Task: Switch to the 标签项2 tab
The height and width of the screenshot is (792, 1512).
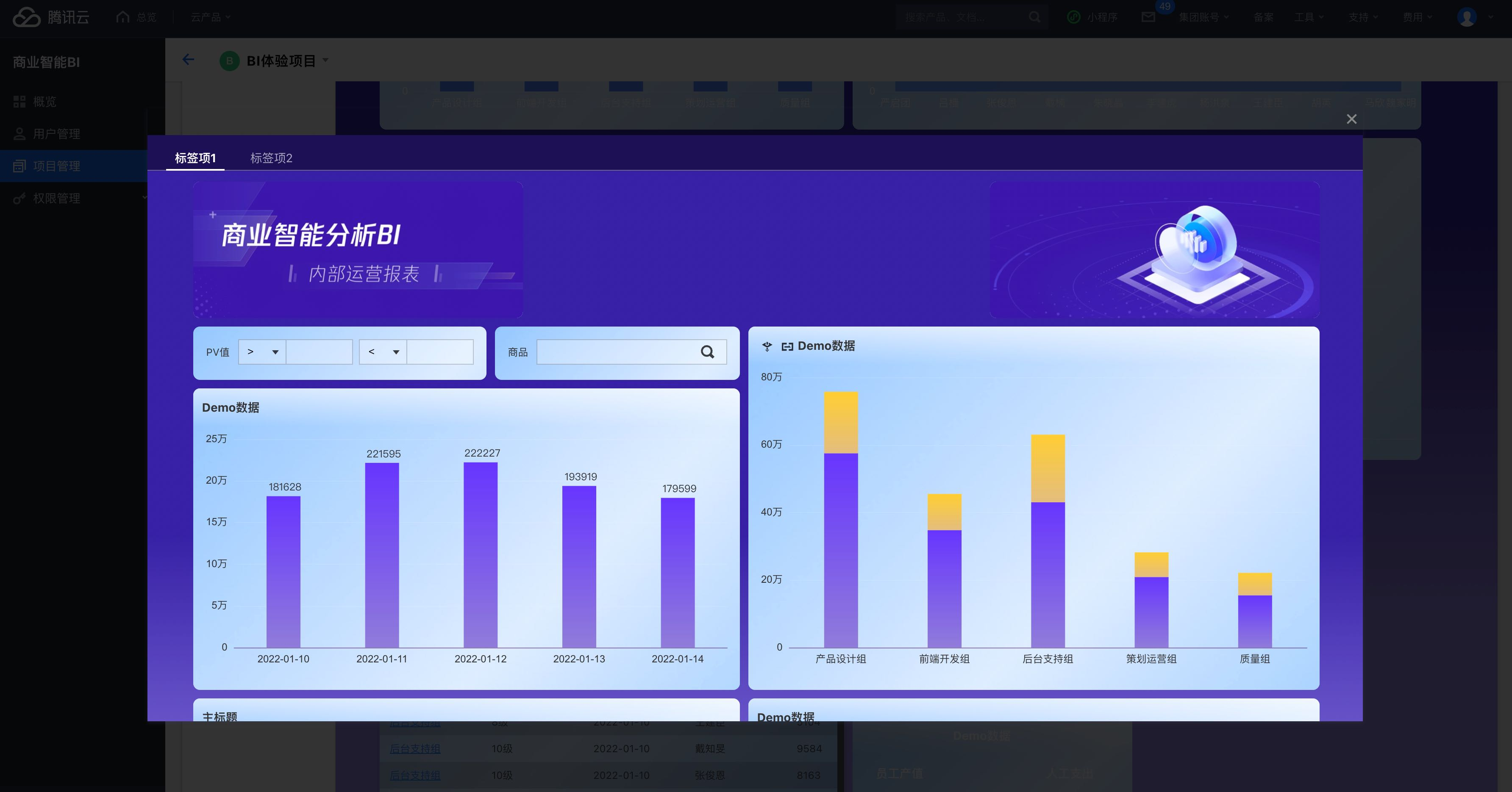Action: pos(271,158)
